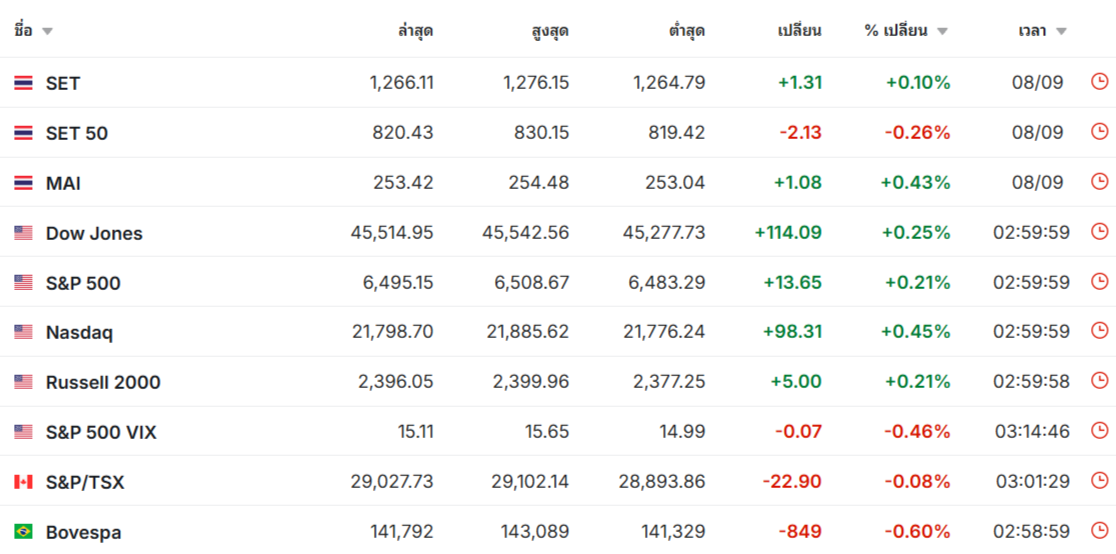
Task: Sort by % เปลี่ยน column arrow
Action: coord(942,31)
